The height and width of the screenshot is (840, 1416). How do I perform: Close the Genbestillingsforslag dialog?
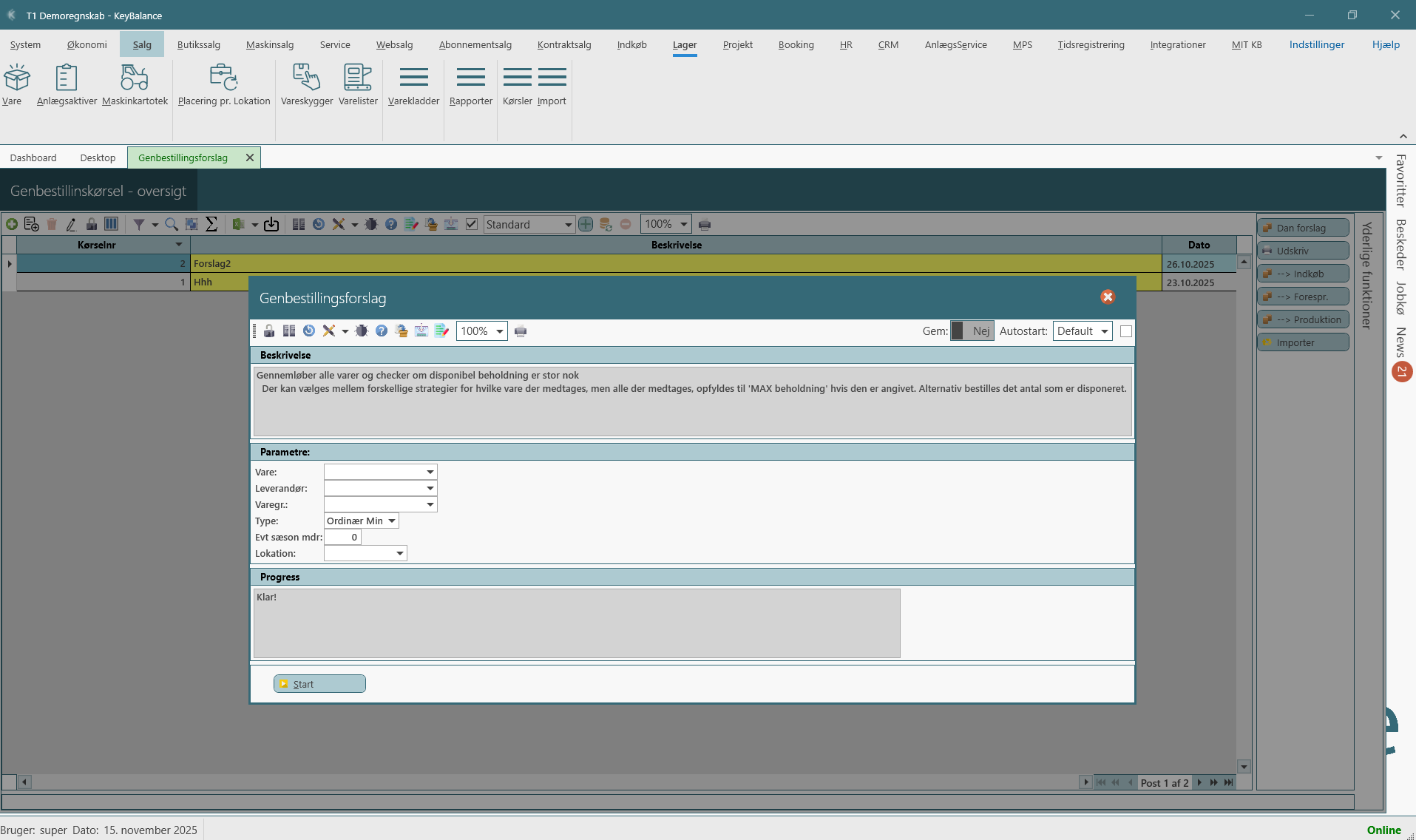pos(1107,297)
